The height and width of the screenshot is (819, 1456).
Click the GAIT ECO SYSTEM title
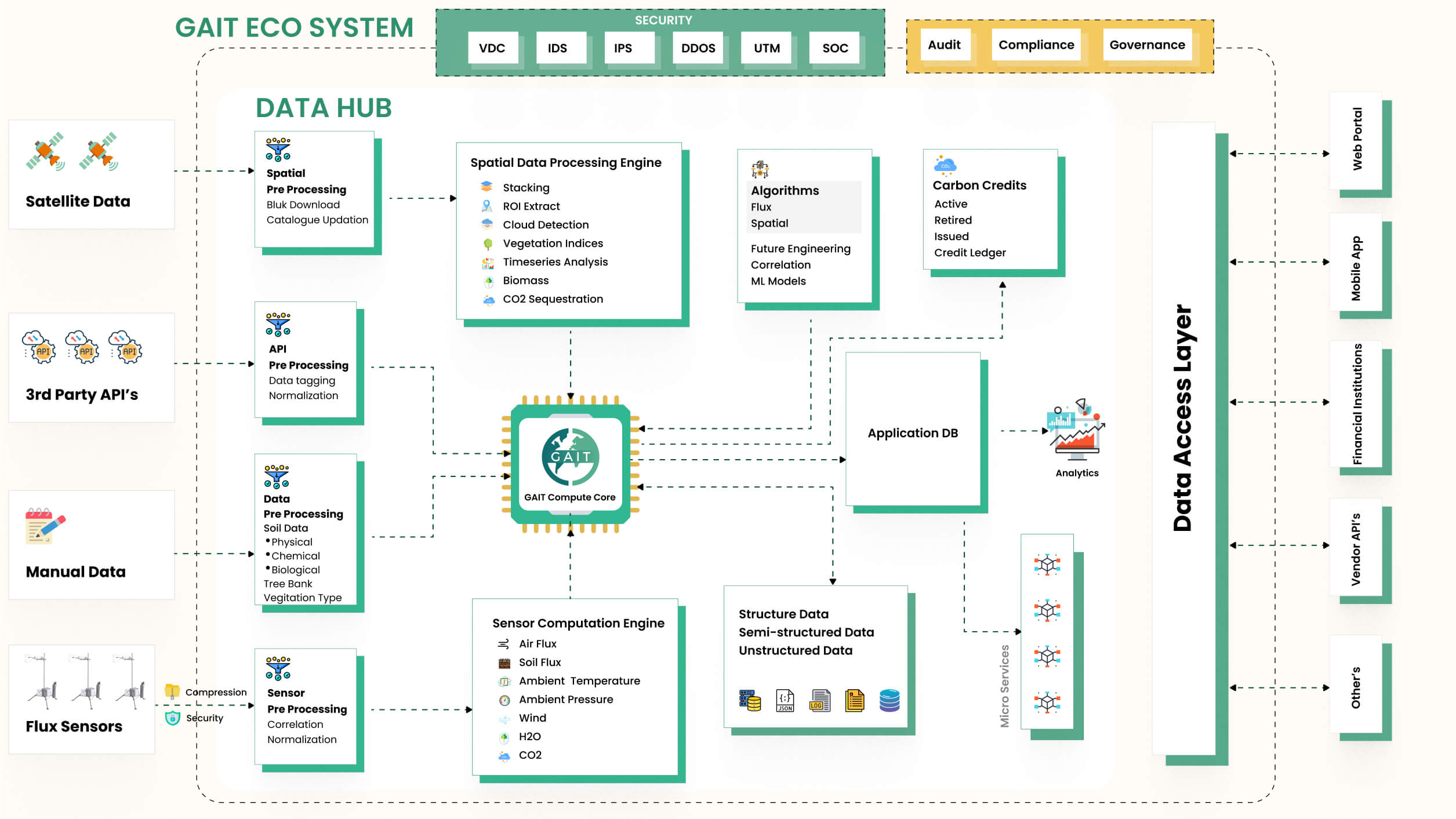(294, 28)
